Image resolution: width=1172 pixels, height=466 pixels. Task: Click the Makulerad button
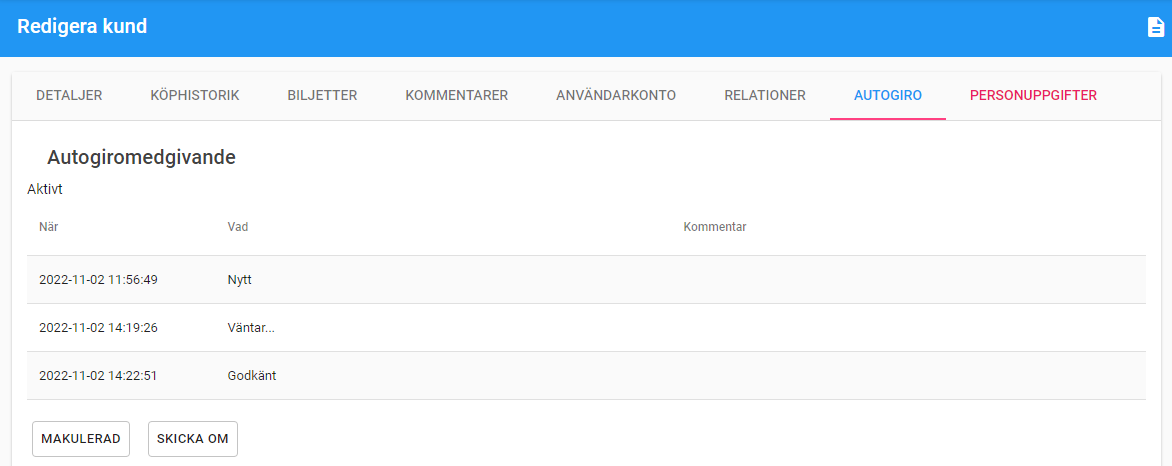tap(81, 439)
